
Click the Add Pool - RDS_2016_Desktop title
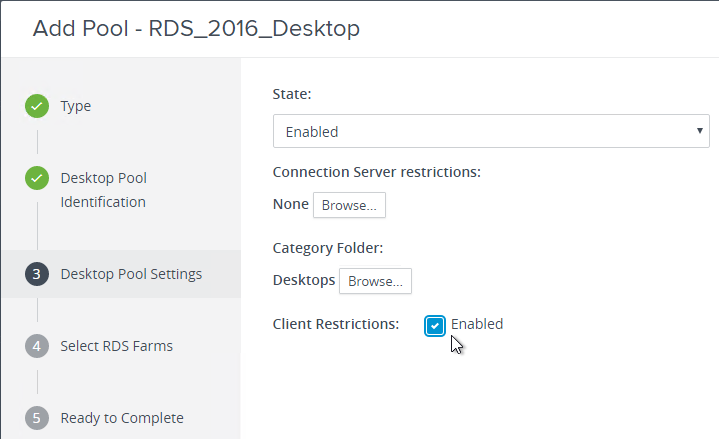point(196,28)
